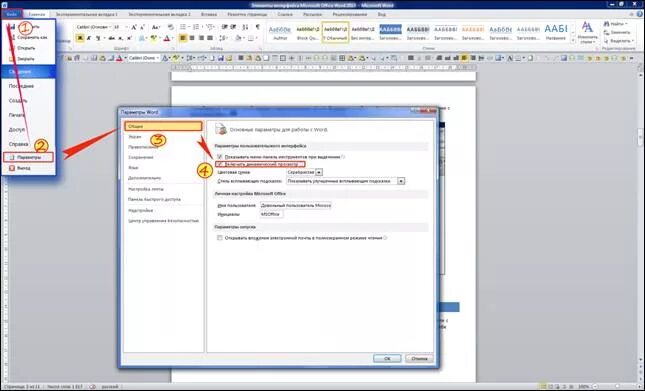
Task: Click the Bullets list icon
Action: coord(183,27)
